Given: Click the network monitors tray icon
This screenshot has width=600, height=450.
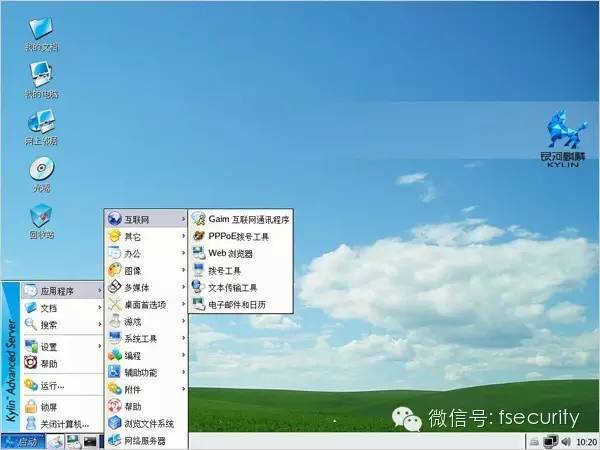Looking at the screenshot, I should (x=551, y=442).
